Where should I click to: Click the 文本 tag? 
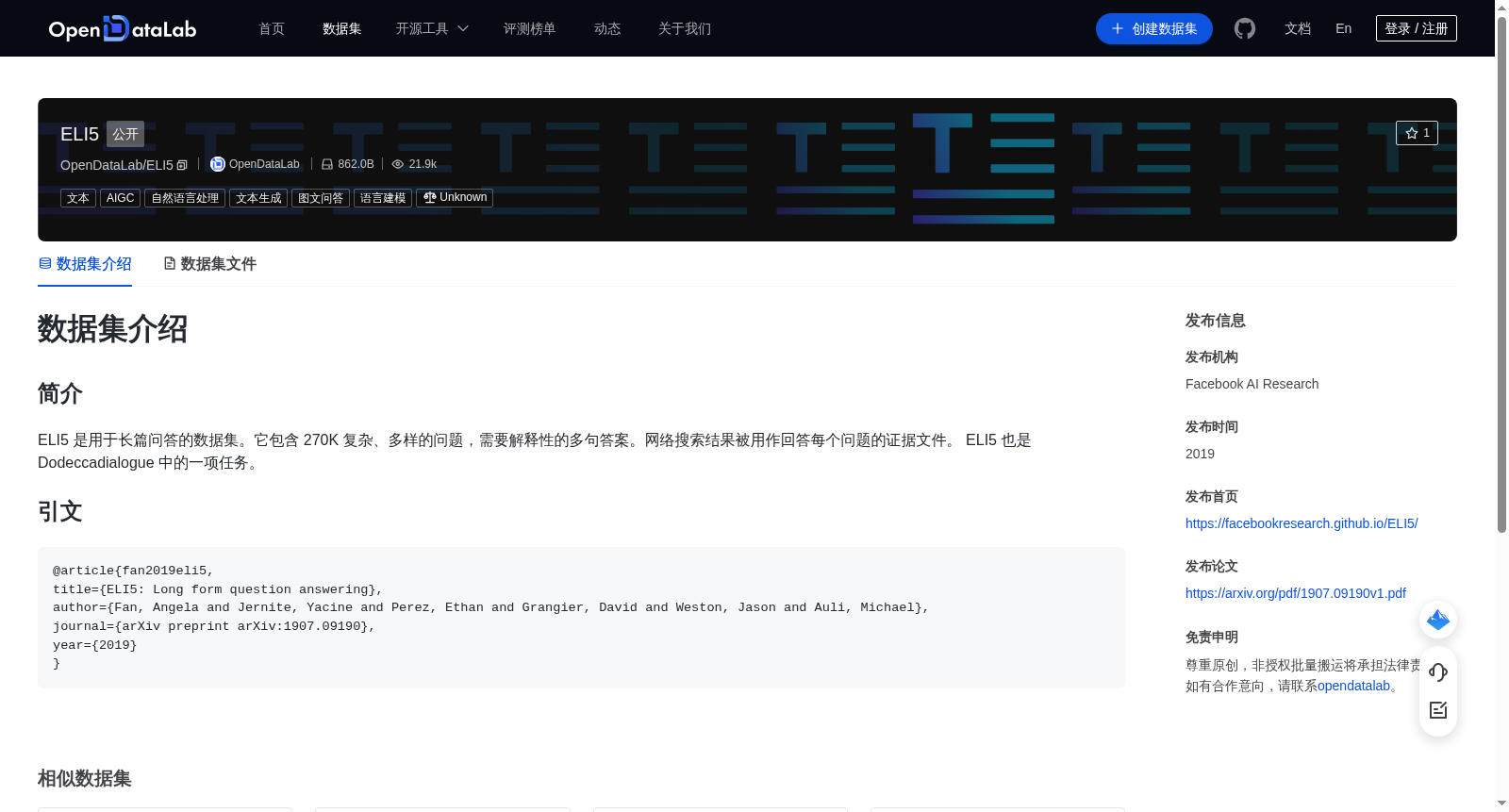78,198
